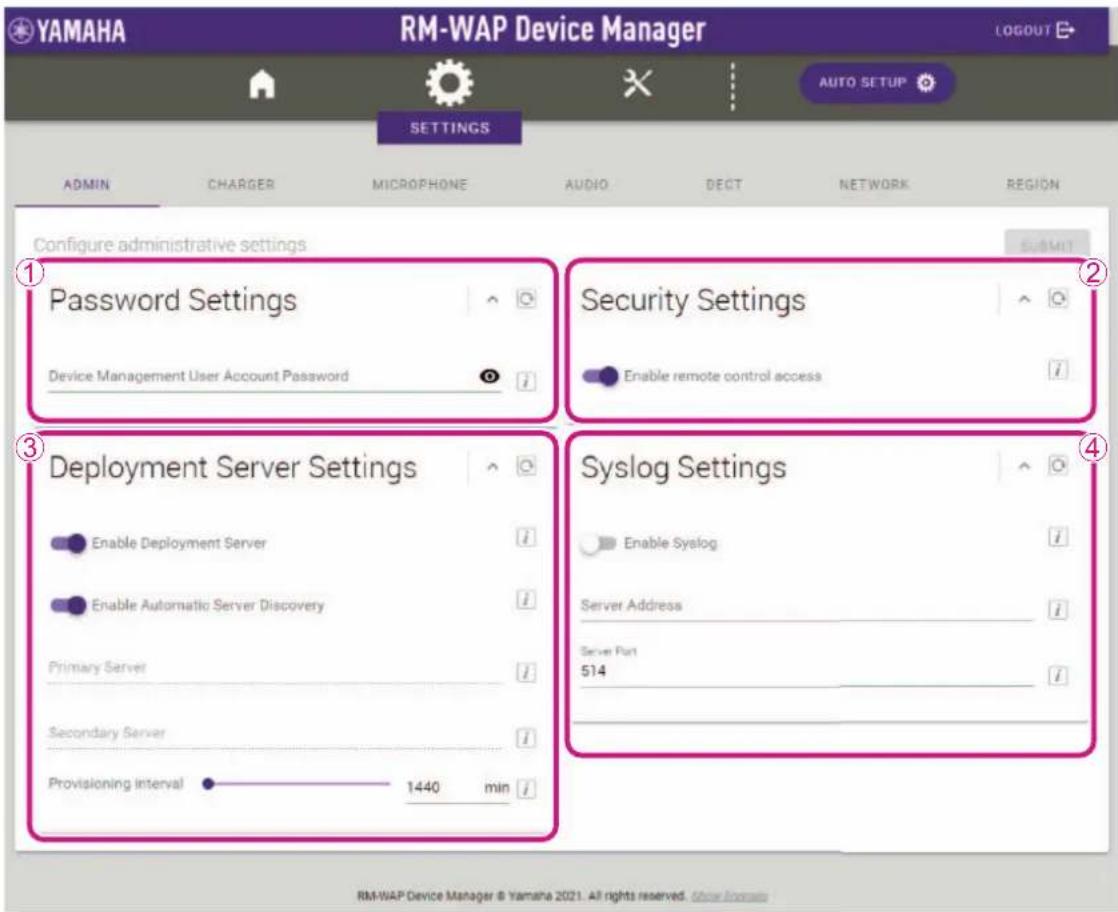Screen dimensions: 1118x912
Task: Reveal password with the eye icon
Action: [x=490, y=376]
